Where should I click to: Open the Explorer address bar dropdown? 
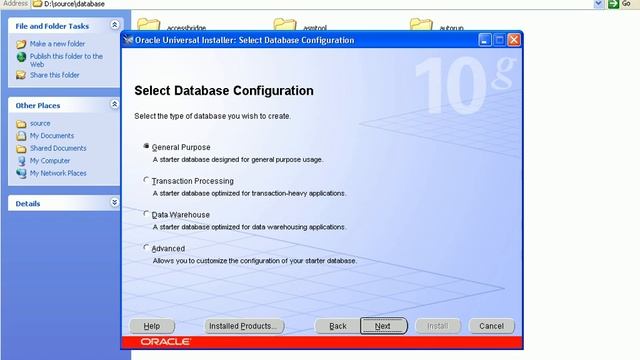coord(598,4)
